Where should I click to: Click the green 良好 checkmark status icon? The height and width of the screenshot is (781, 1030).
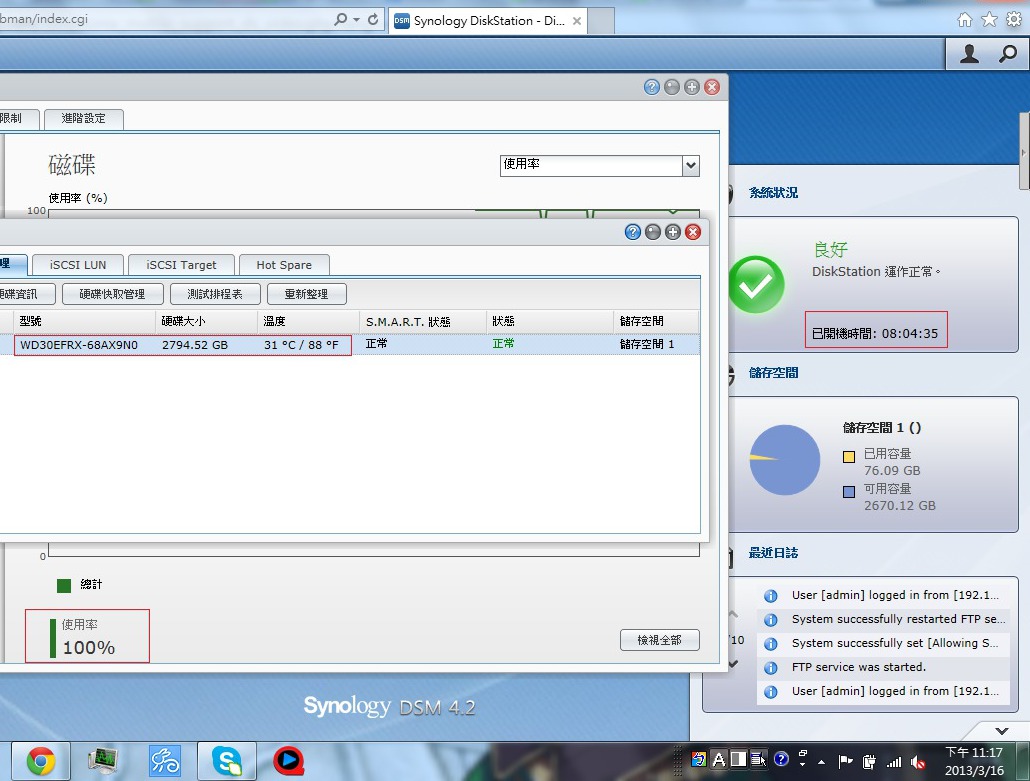(x=756, y=284)
